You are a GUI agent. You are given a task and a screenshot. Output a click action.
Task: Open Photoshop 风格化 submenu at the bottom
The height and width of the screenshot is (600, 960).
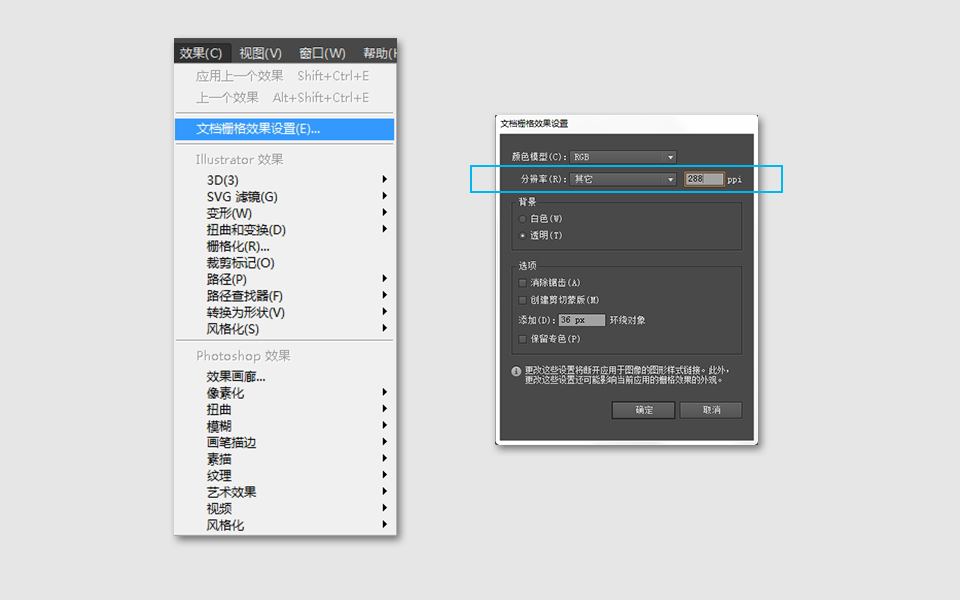(x=285, y=525)
